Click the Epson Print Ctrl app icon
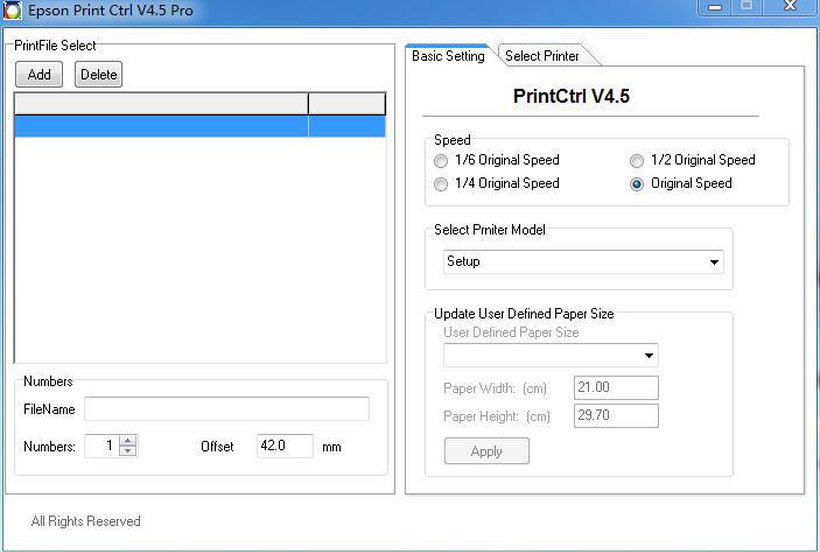 click(x=12, y=10)
